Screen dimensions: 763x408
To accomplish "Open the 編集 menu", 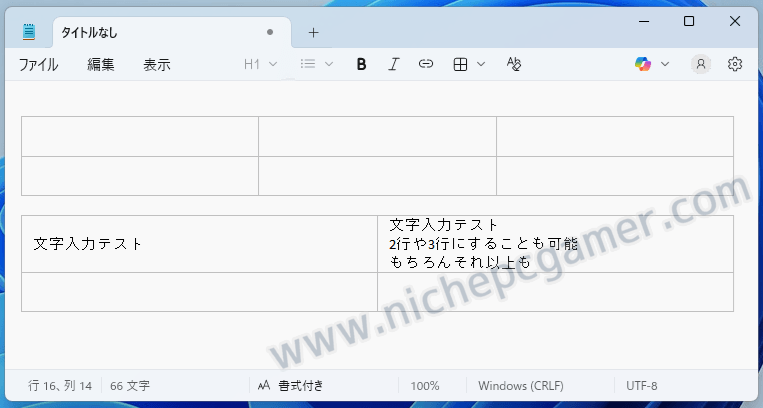I will [101, 64].
